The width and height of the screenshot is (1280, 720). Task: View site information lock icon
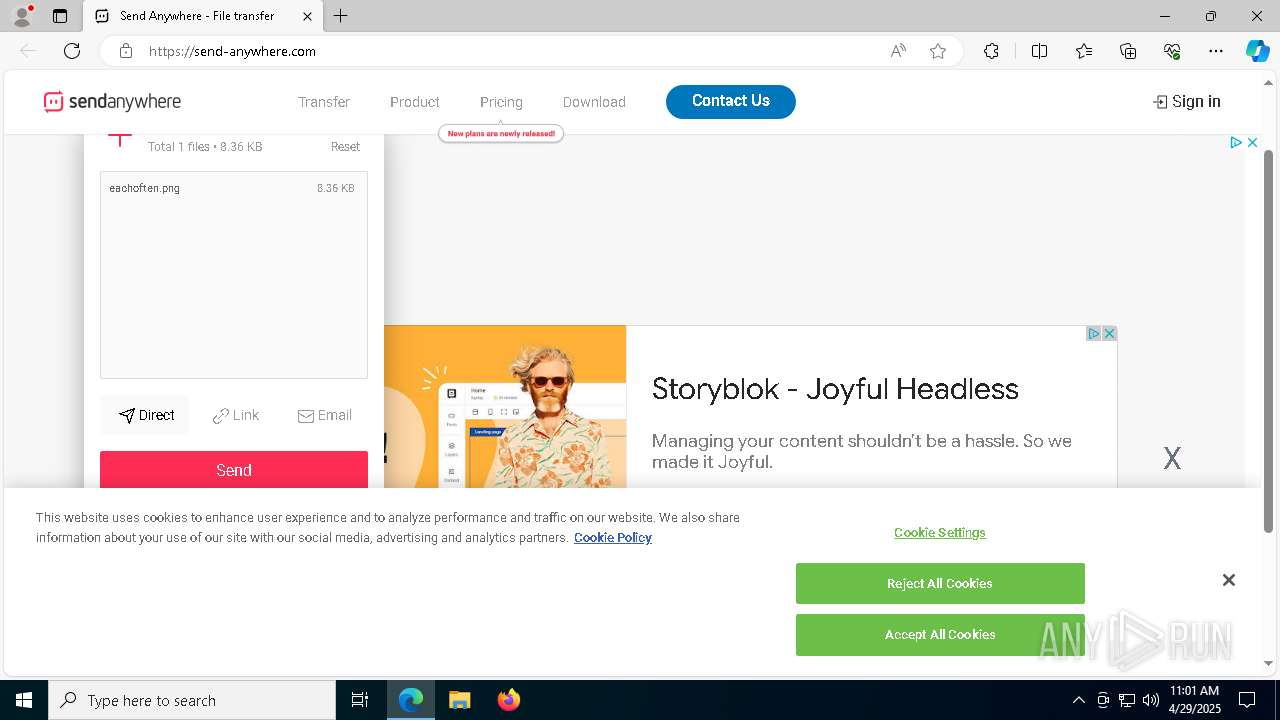(x=125, y=51)
